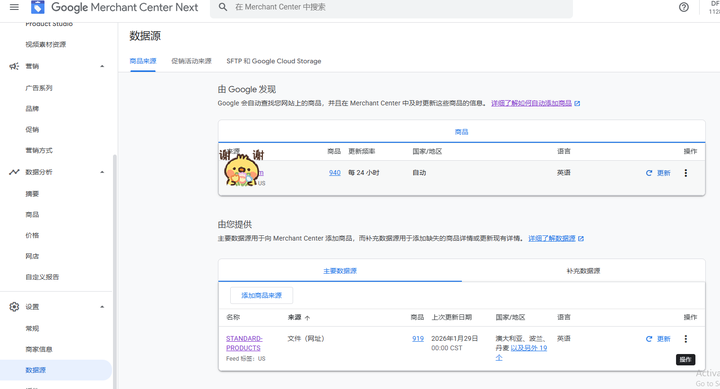
Task: Open the 详细了解如何自动添加商品 link
Action: (531, 103)
